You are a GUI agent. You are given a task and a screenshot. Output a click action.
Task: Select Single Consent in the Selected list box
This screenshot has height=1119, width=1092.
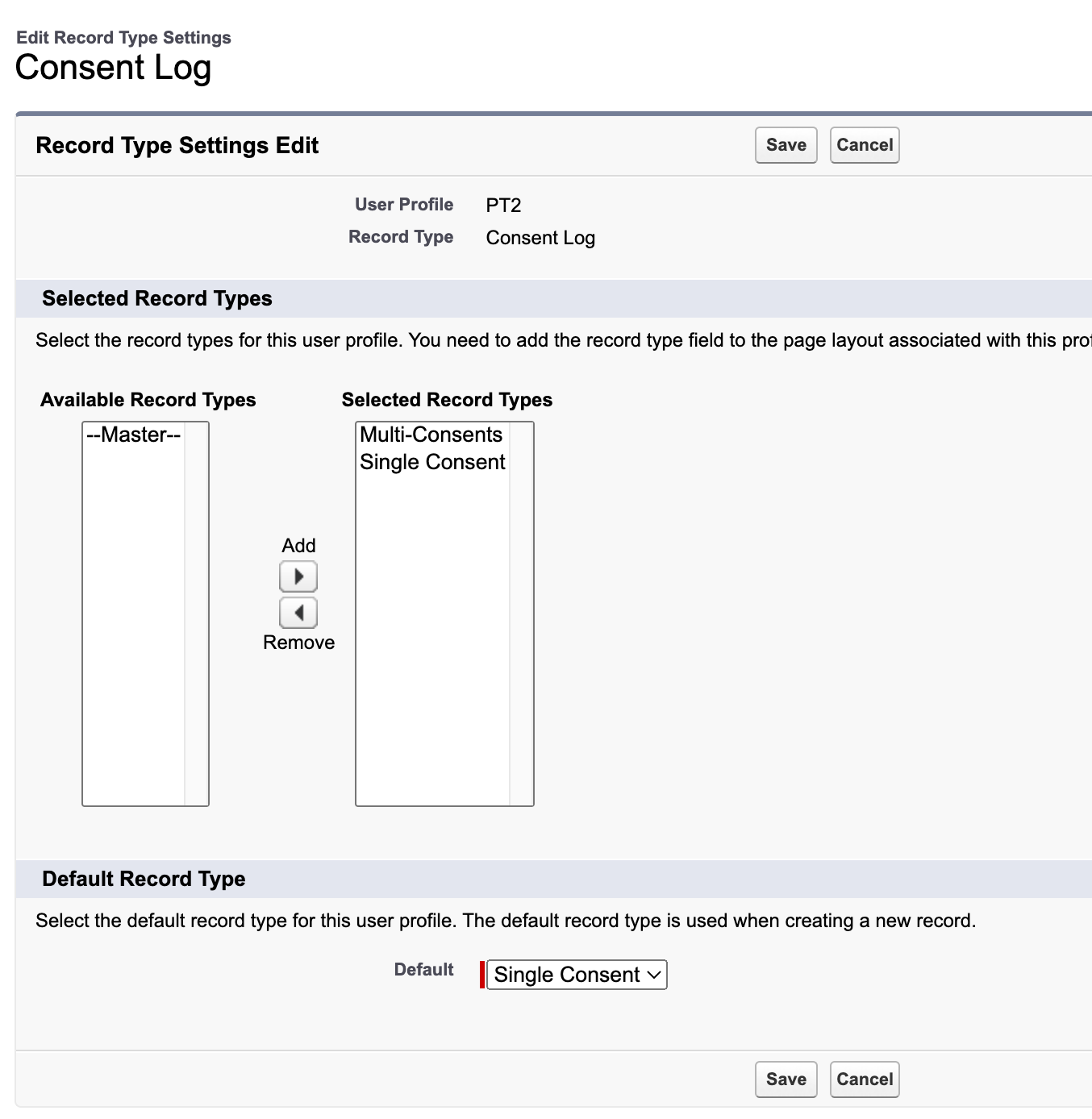(432, 463)
